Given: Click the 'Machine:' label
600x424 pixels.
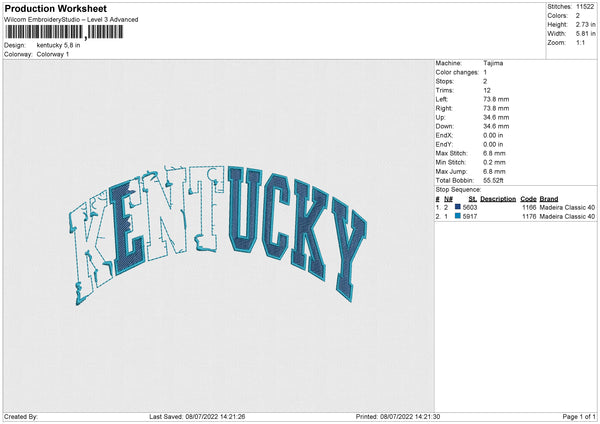Looking at the screenshot, I should point(448,63).
